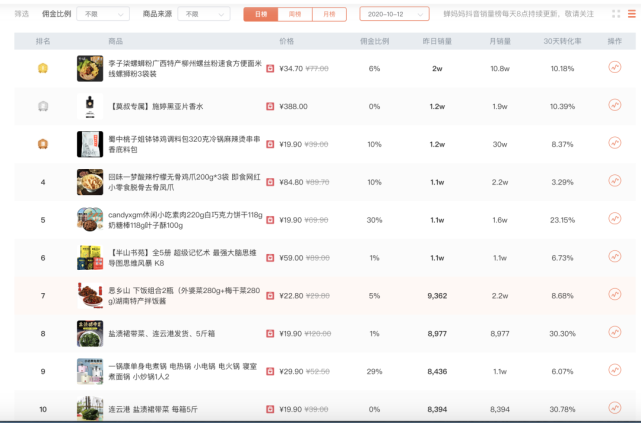Sort by 月销量 column header

coord(500,41)
